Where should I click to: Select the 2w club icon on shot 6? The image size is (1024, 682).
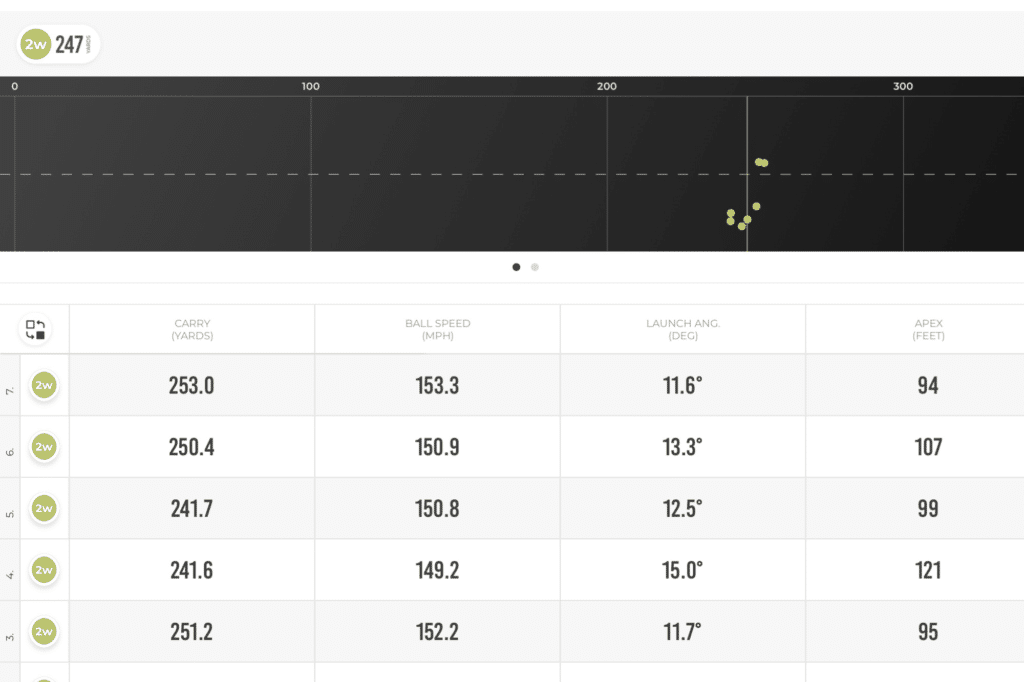tap(43, 447)
